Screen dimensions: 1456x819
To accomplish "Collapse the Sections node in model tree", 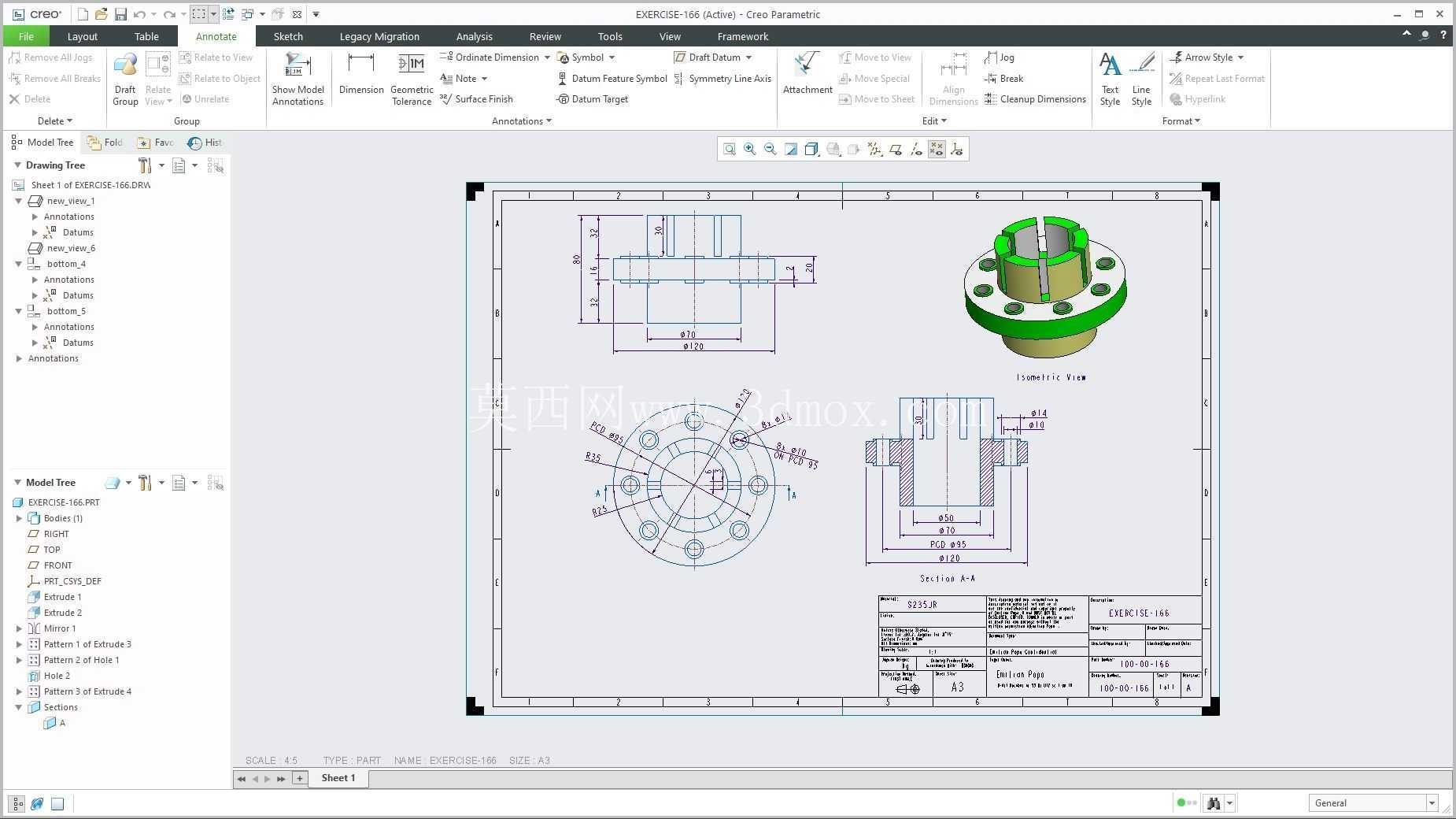I will point(19,707).
